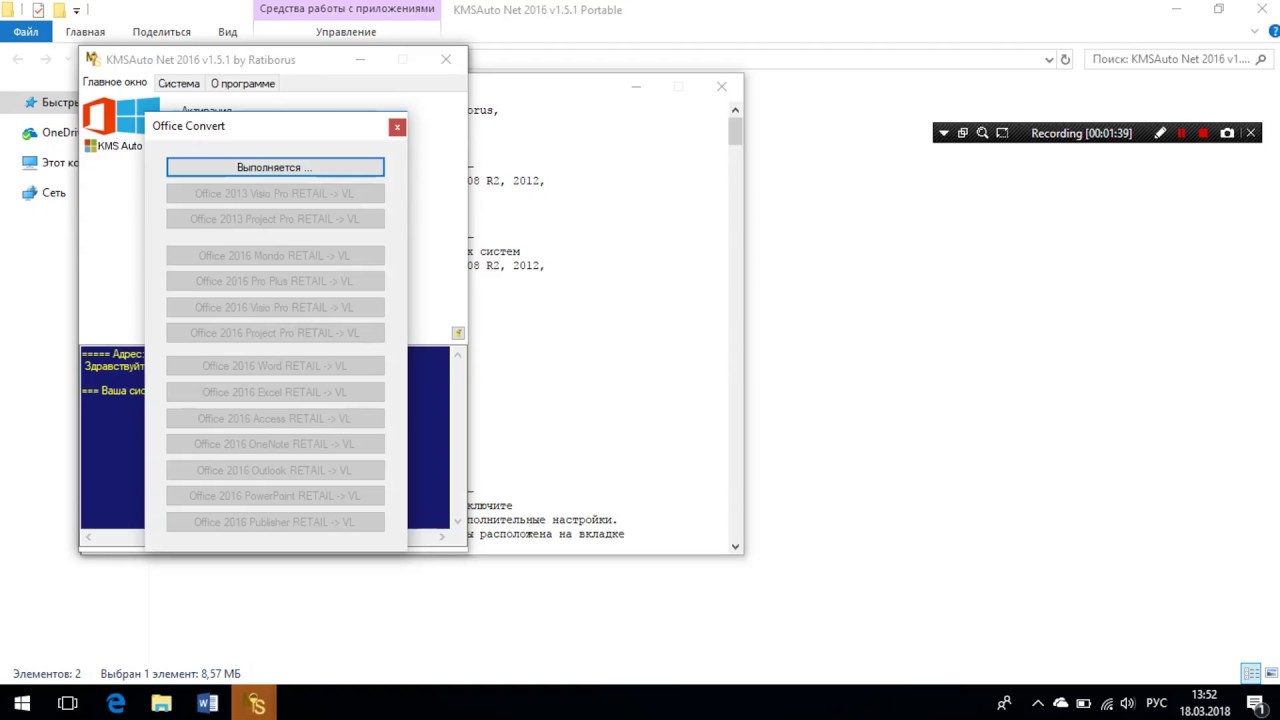Click Office 2016 Excel RETAIL -> VL
The image size is (1280, 720).
[275, 392]
